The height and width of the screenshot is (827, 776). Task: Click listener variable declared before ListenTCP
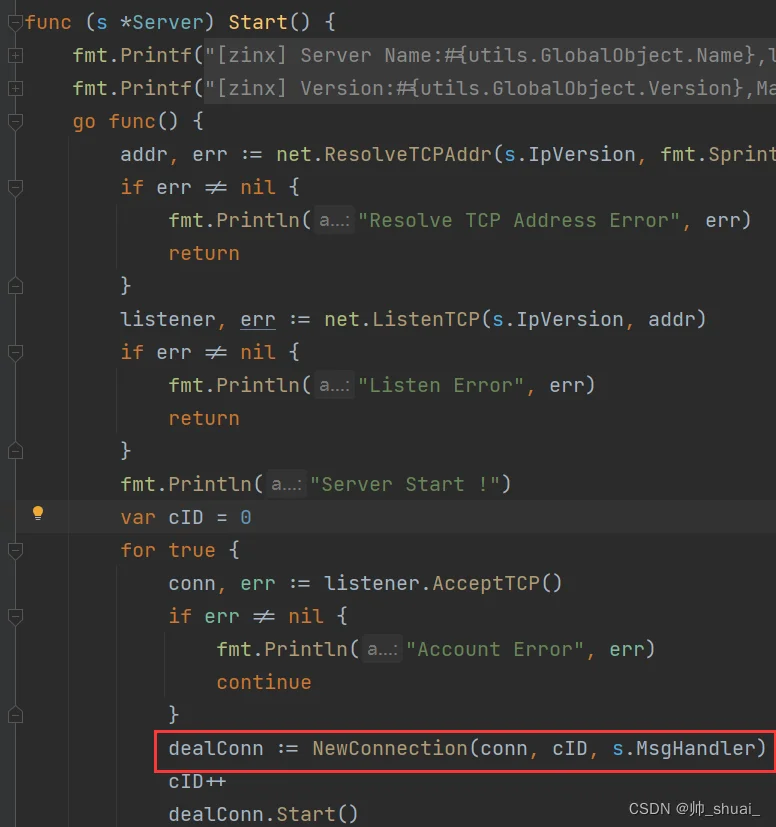pyautogui.click(x=168, y=320)
